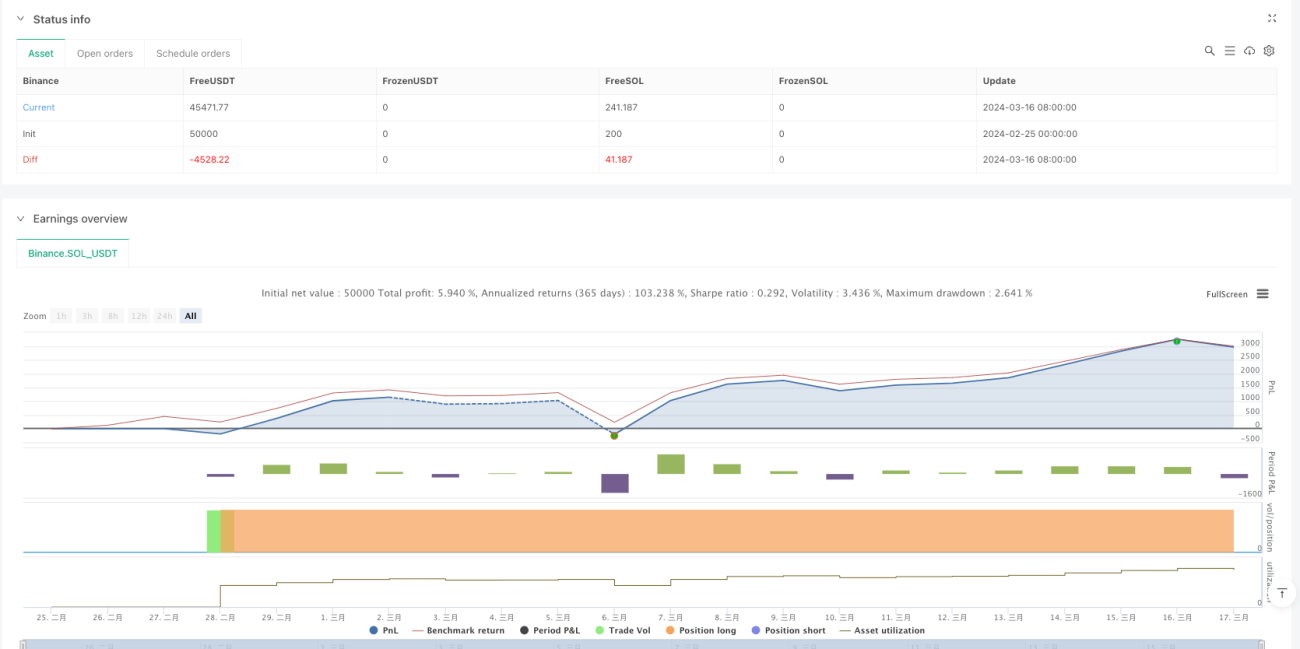Image resolution: width=1300 pixels, height=649 pixels.
Task: Switch to the Schedule orders tab
Action: point(193,53)
